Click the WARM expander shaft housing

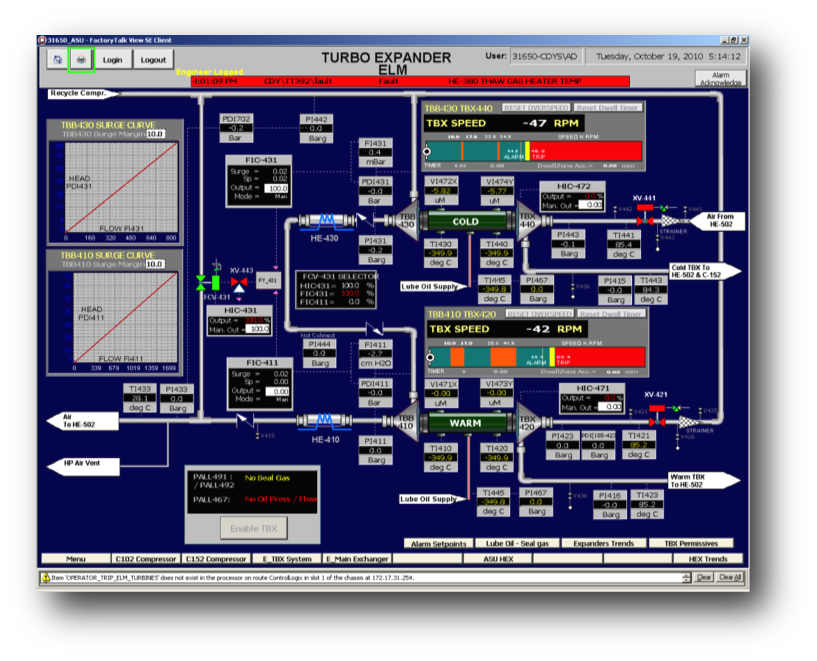click(x=467, y=423)
